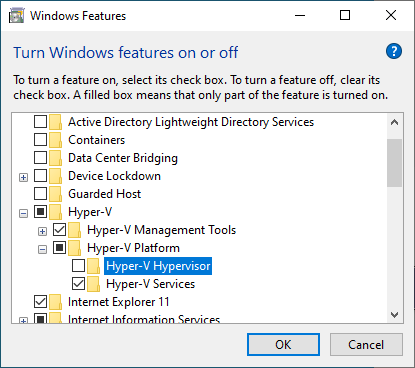Click the Windows Features title bar icon

[16, 16]
